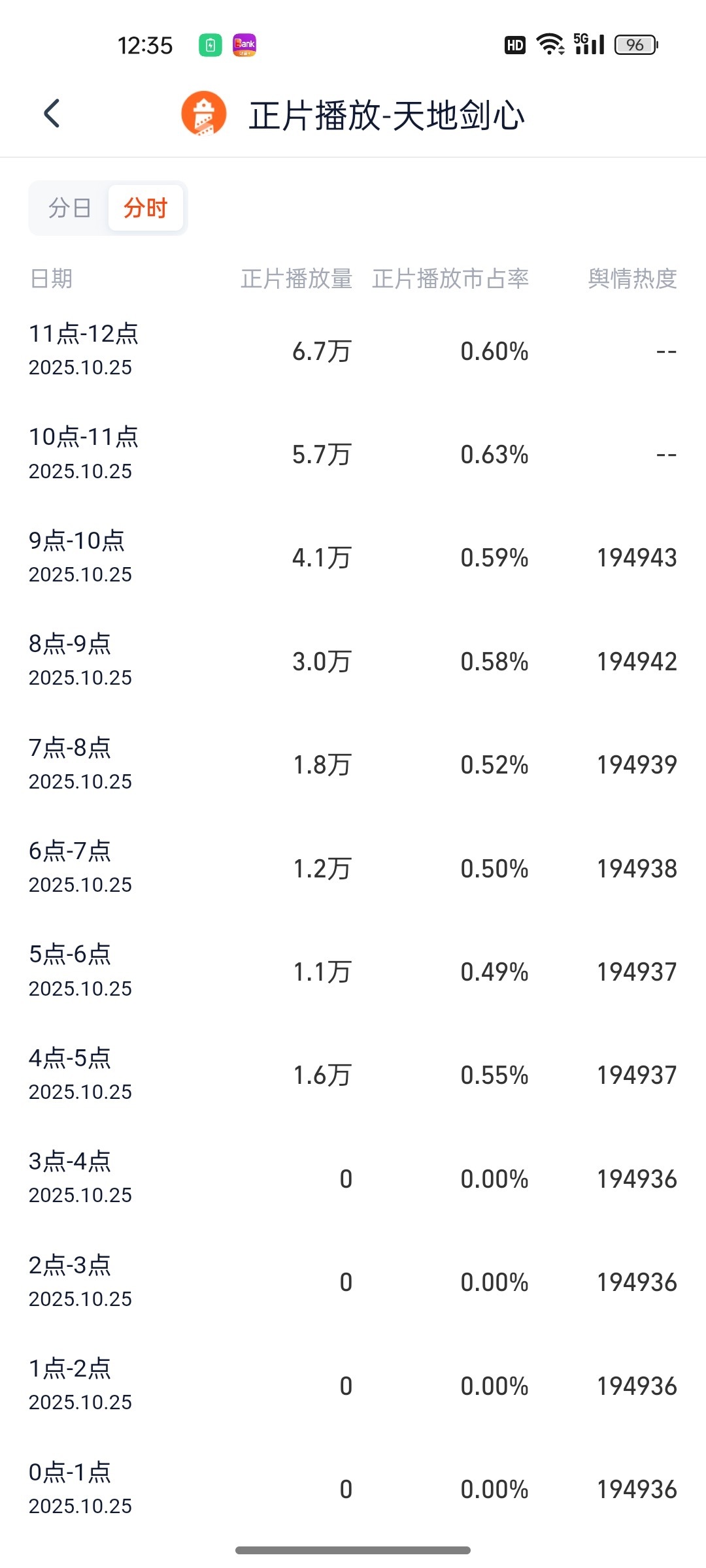Switch to the 分日 daily view
706x1568 pixels.
point(69,208)
